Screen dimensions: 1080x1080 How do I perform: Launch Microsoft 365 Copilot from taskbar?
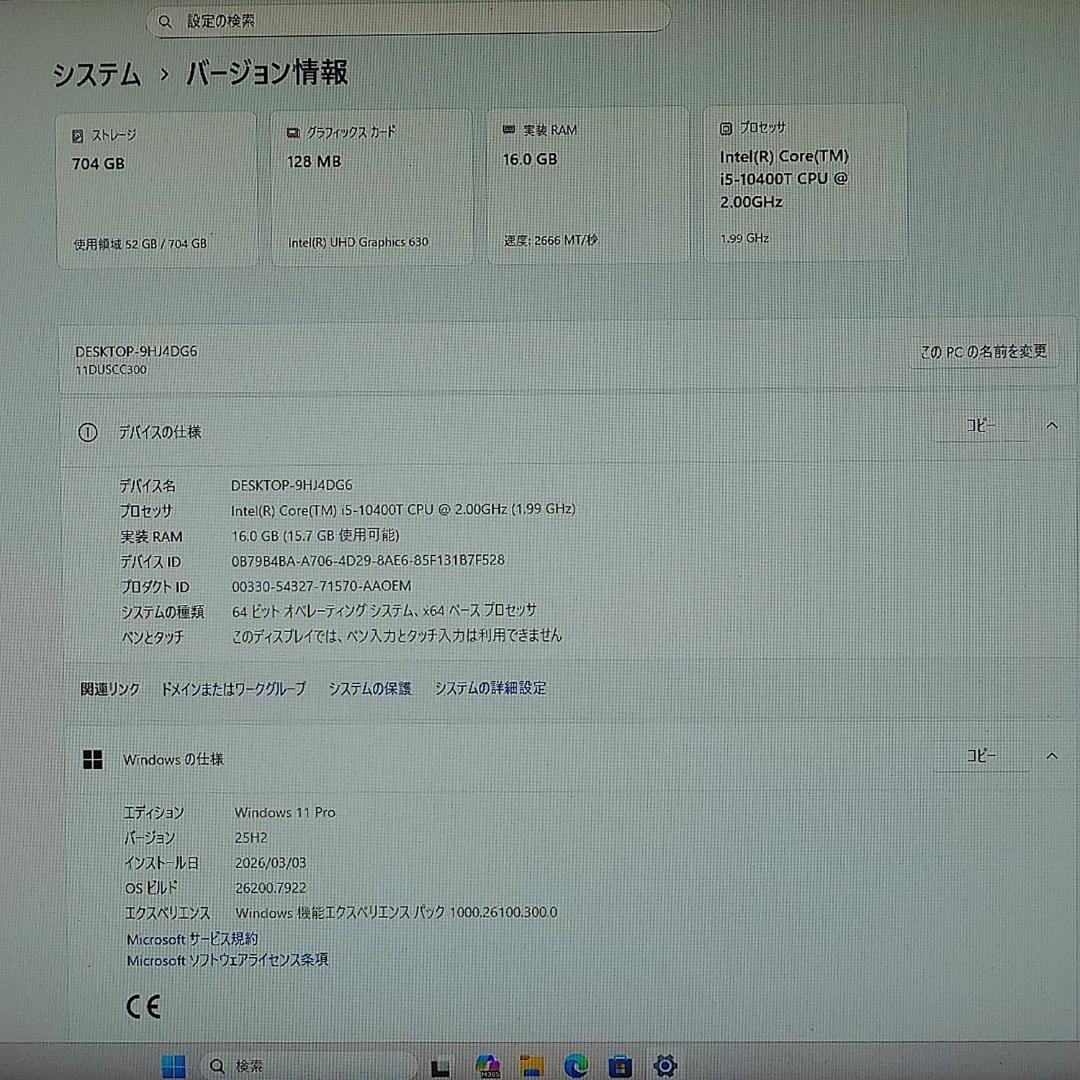[x=488, y=1066]
